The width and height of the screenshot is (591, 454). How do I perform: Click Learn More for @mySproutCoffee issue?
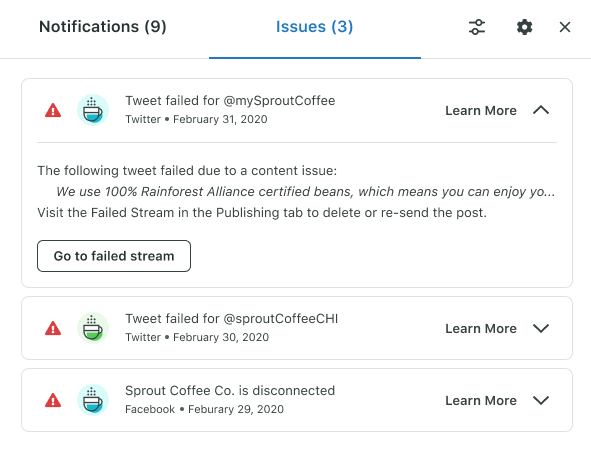[x=481, y=110]
